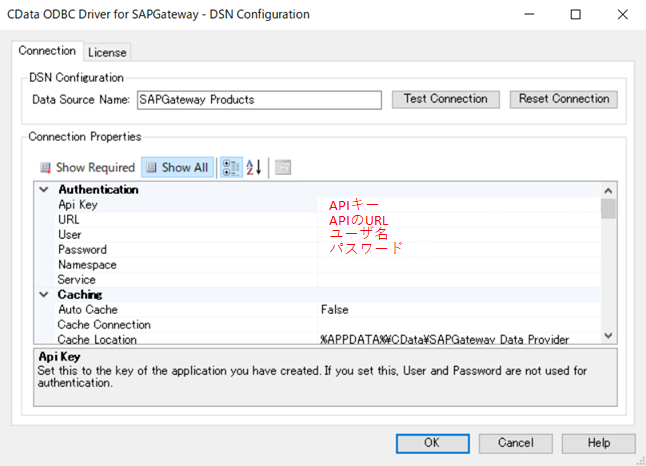Click the Reset Connection button
646x466 pixels.
(564, 99)
